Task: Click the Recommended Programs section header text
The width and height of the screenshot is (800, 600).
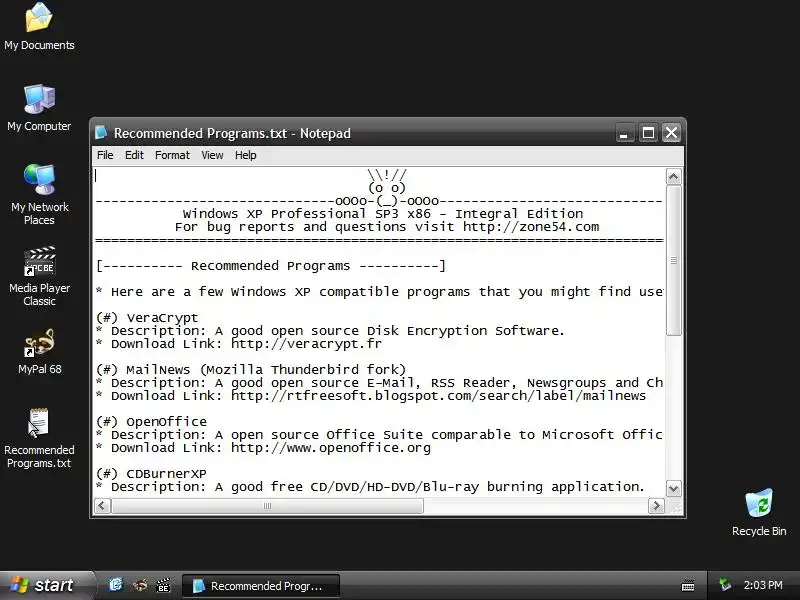Action: pyautogui.click(x=271, y=266)
